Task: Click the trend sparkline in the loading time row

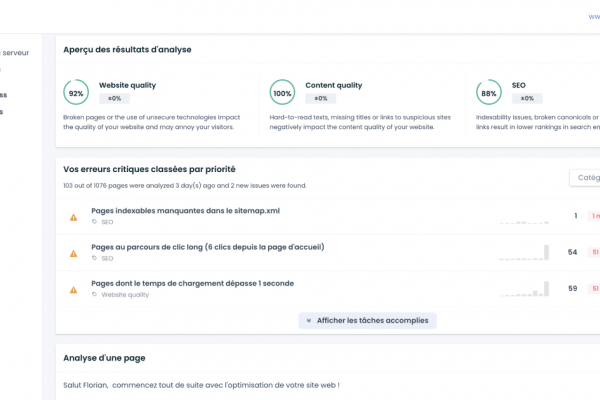Action: [524, 289]
